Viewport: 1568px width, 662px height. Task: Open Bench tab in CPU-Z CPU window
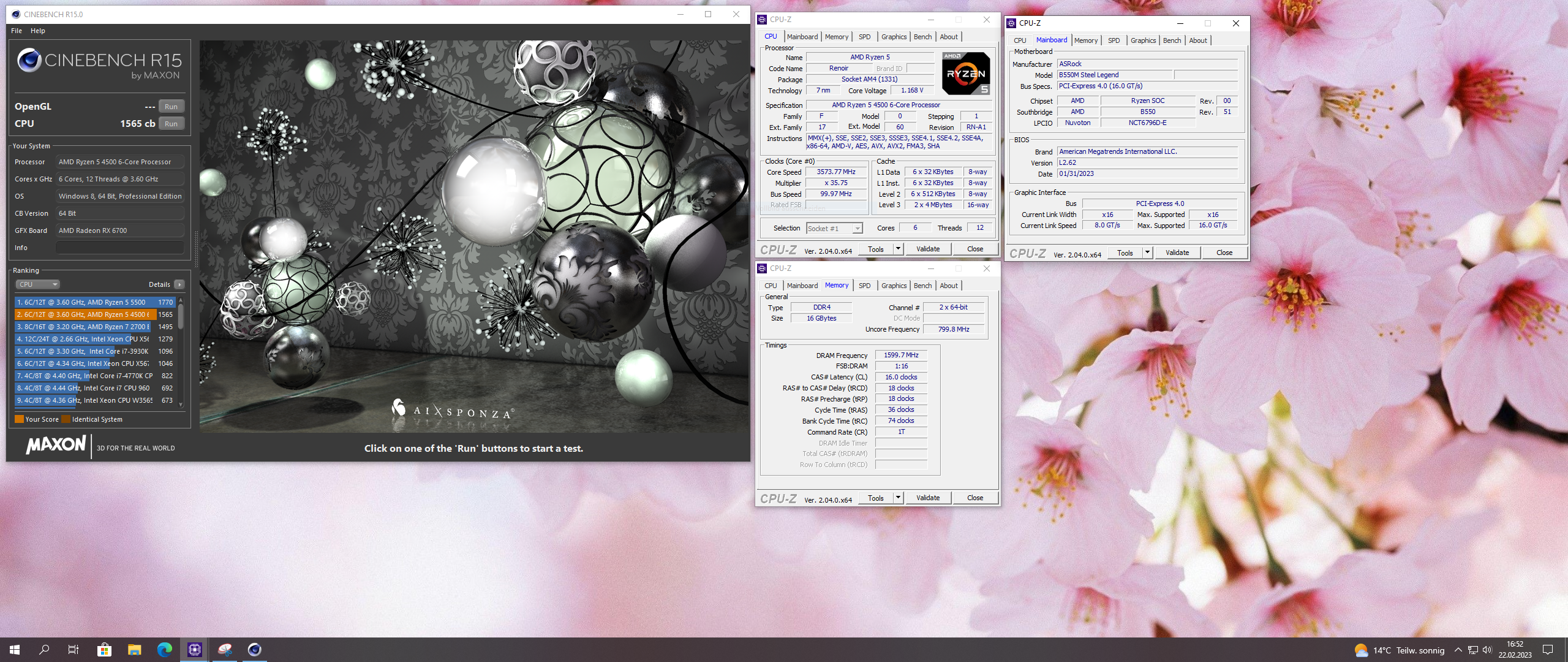(x=922, y=37)
